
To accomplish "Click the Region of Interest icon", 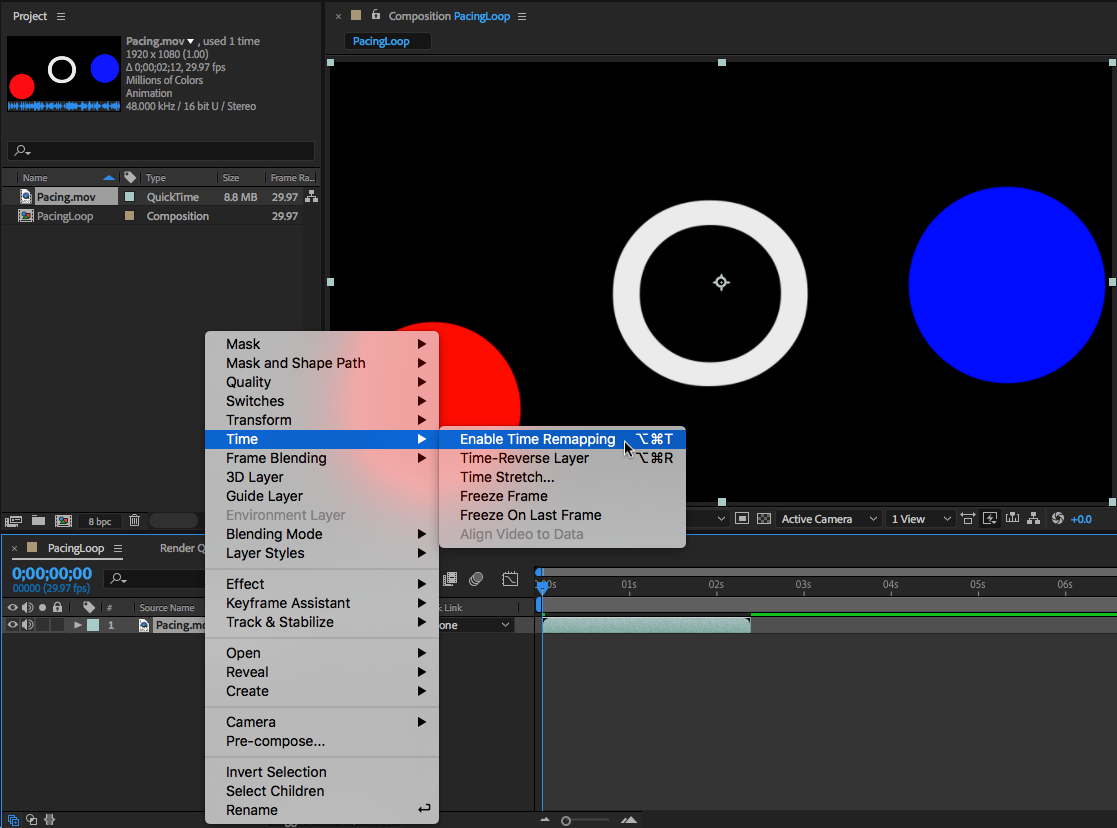I will [742, 519].
